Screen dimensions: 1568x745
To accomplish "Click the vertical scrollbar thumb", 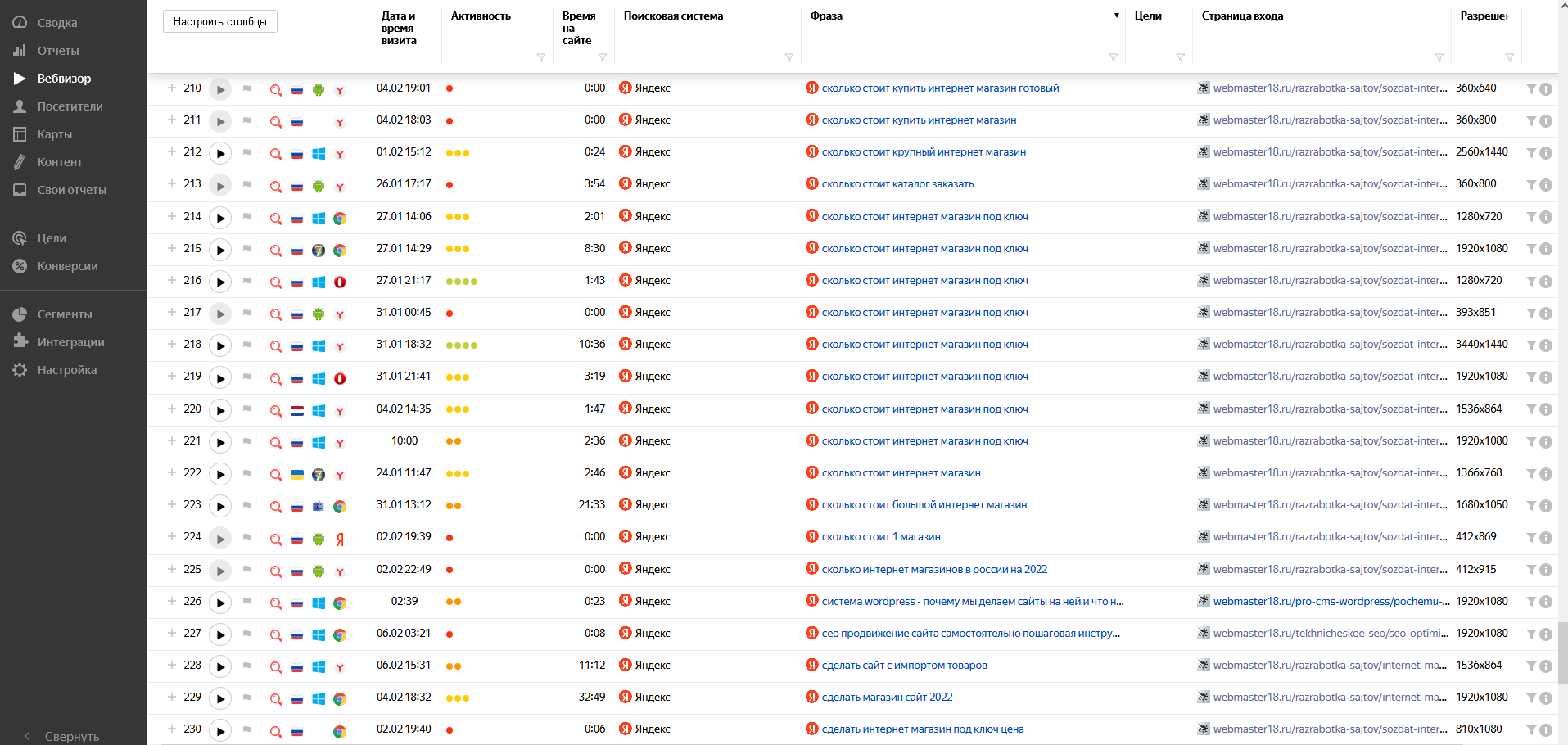I will coord(1562,652).
